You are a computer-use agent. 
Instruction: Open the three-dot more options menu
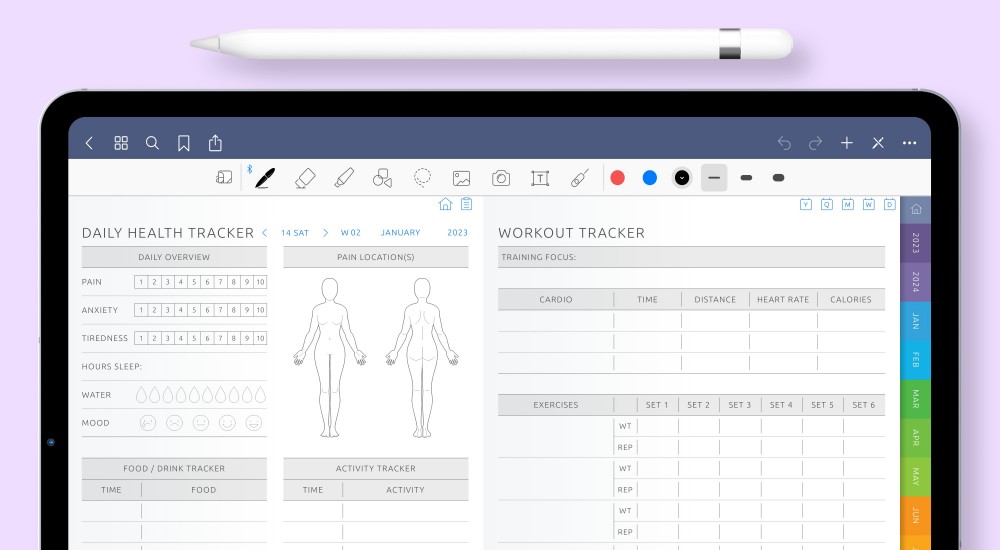click(909, 143)
